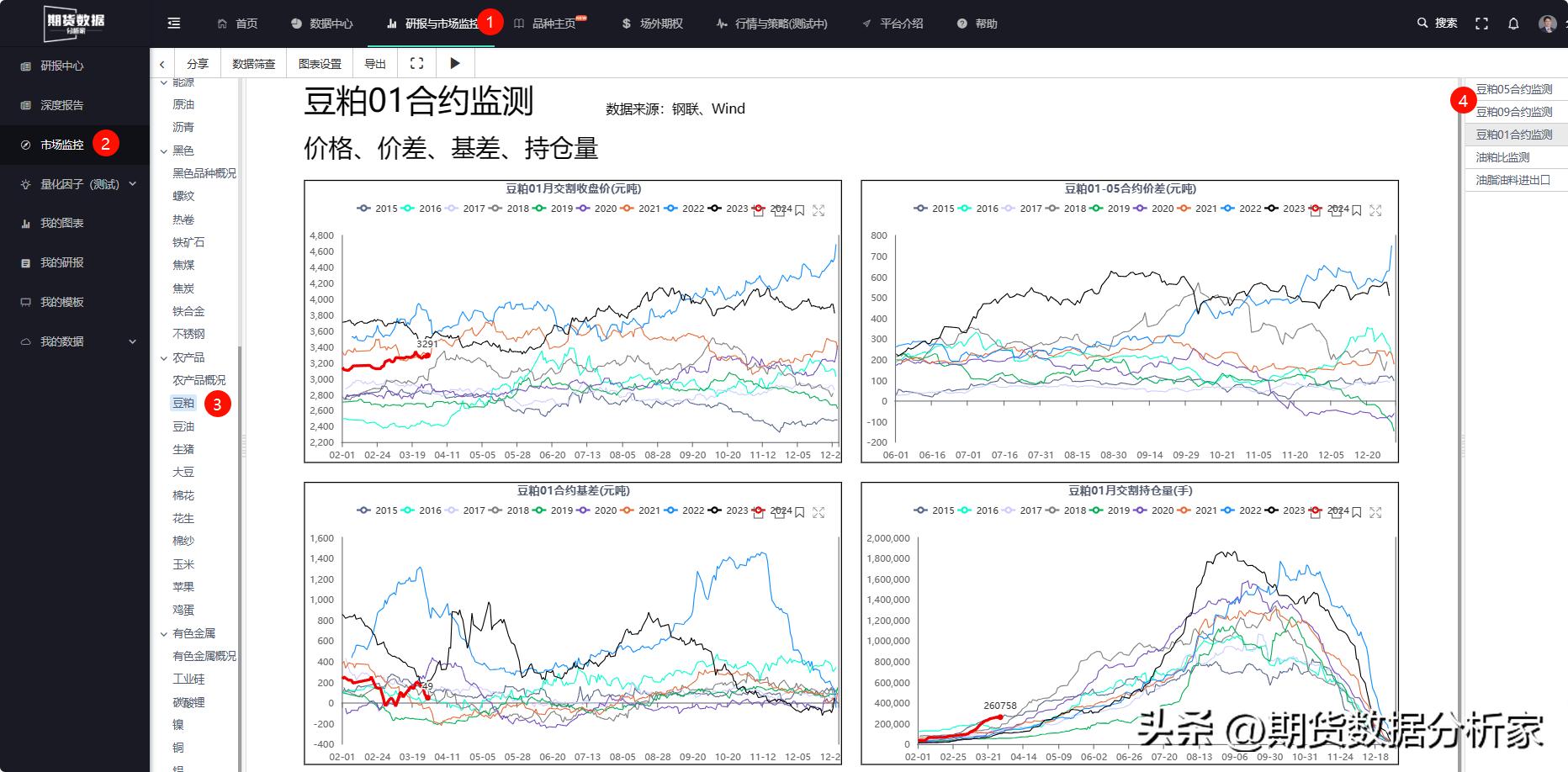Viewport: 1568px width, 772px height.
Task: Jump to 油脂油料进出口 section
Action: pyautogui.click(x=1513, y=180)
